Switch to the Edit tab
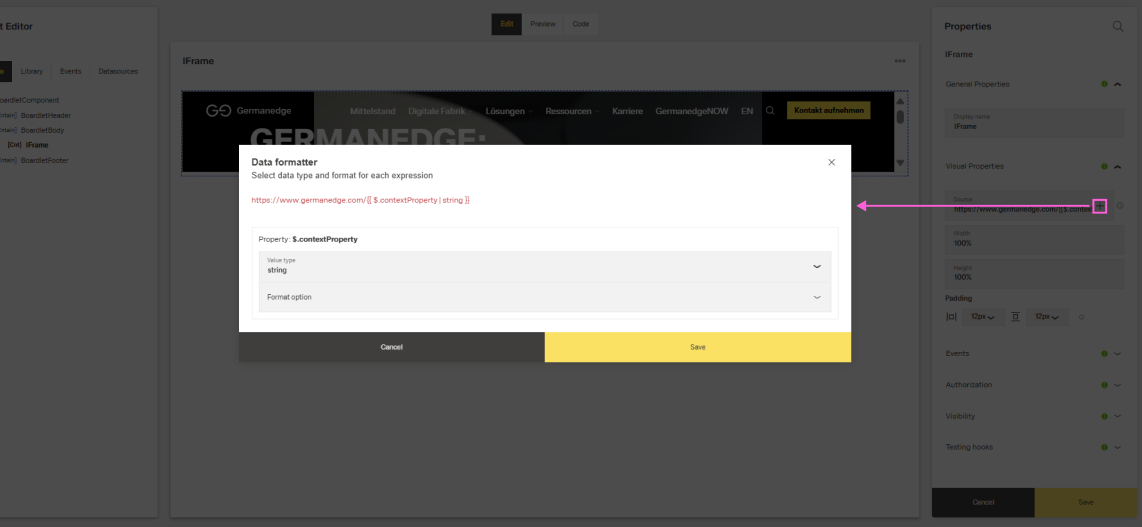 507,24
